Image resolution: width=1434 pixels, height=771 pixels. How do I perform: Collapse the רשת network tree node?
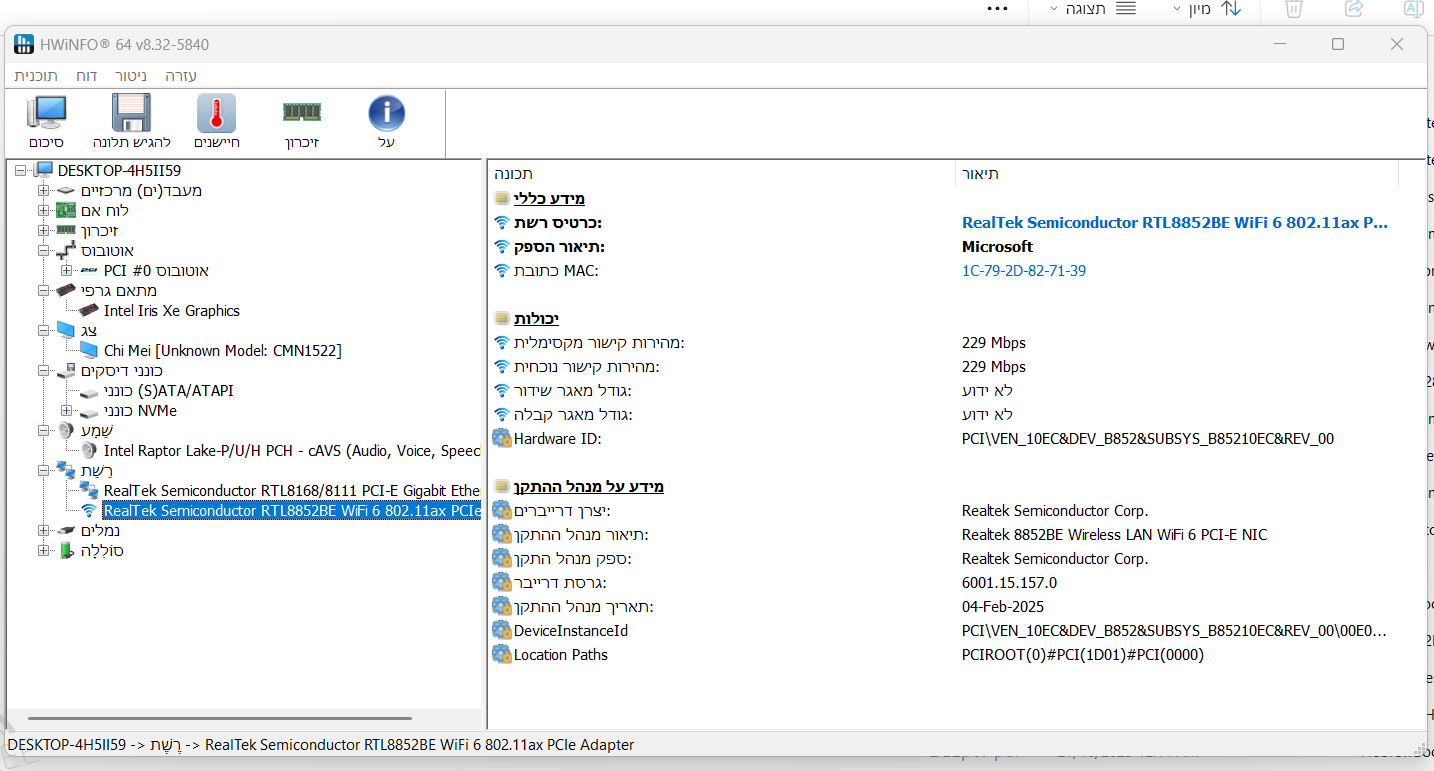click(43, 471)
